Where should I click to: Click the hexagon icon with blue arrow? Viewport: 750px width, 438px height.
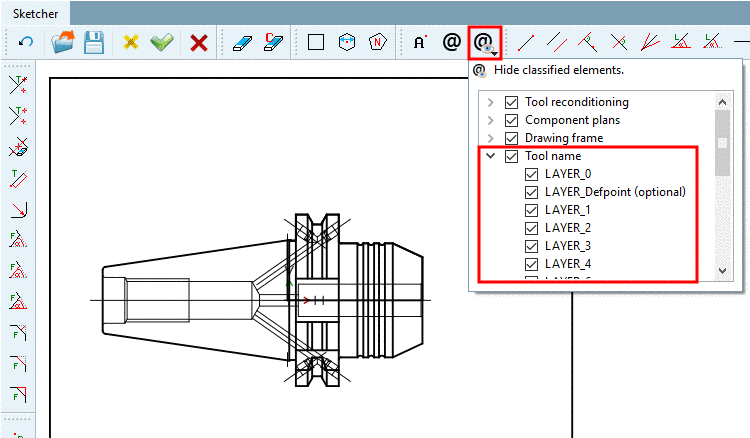pos(347,42)
